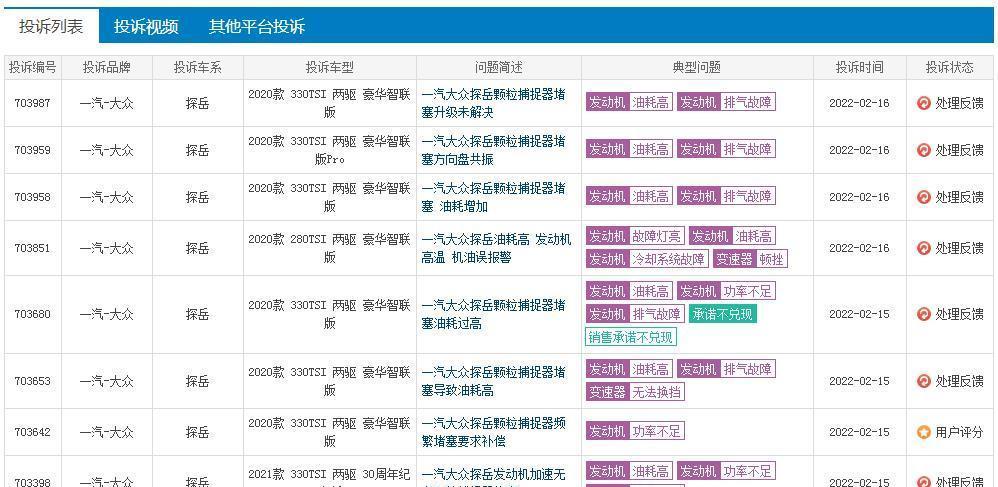
Task: Click the 投诉车系 column header
Action: click(x=198, y=67)
